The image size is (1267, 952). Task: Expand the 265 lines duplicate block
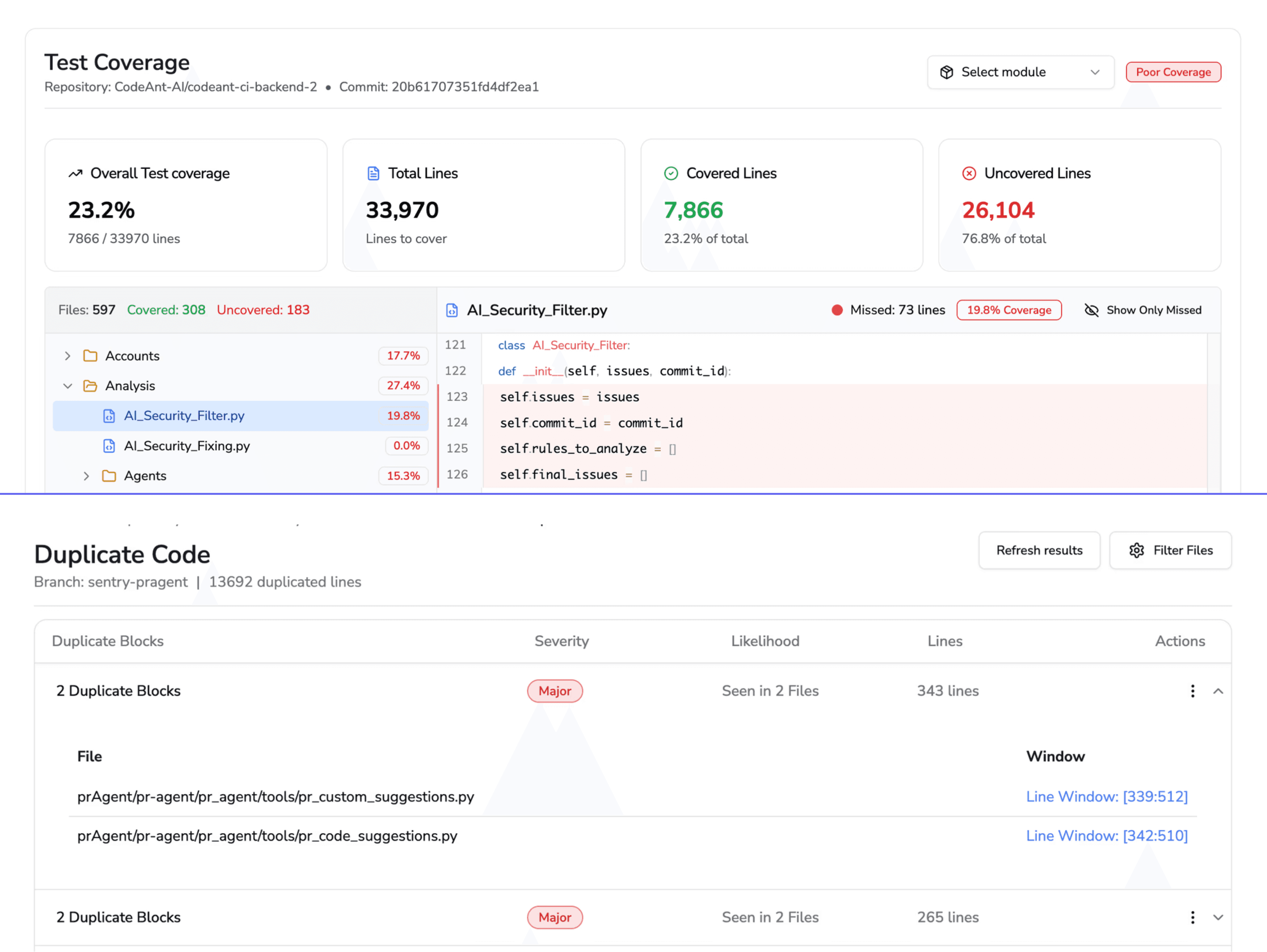(1218, 917)
